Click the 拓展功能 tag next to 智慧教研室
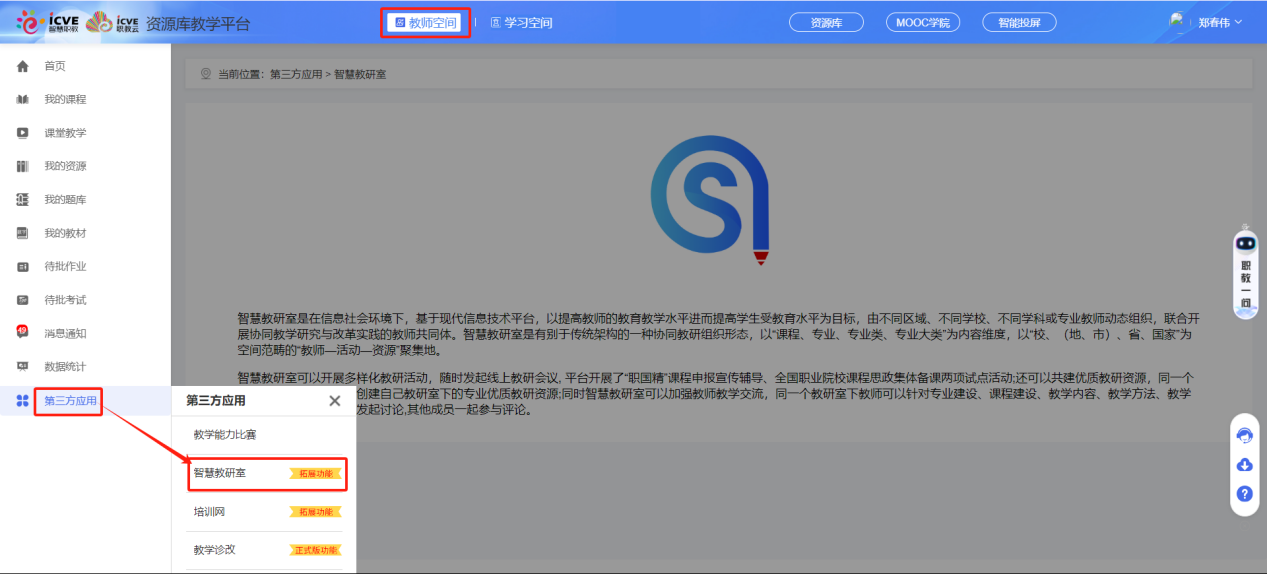 pos(315,474)
